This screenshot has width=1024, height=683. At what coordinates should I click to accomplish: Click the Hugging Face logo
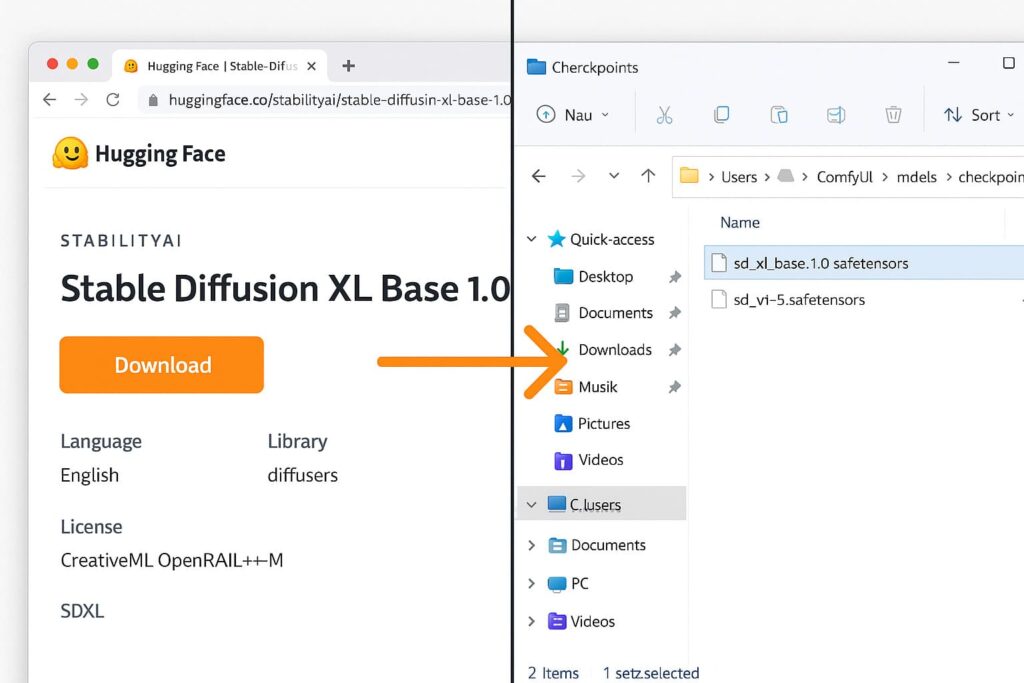click(138, 153)
